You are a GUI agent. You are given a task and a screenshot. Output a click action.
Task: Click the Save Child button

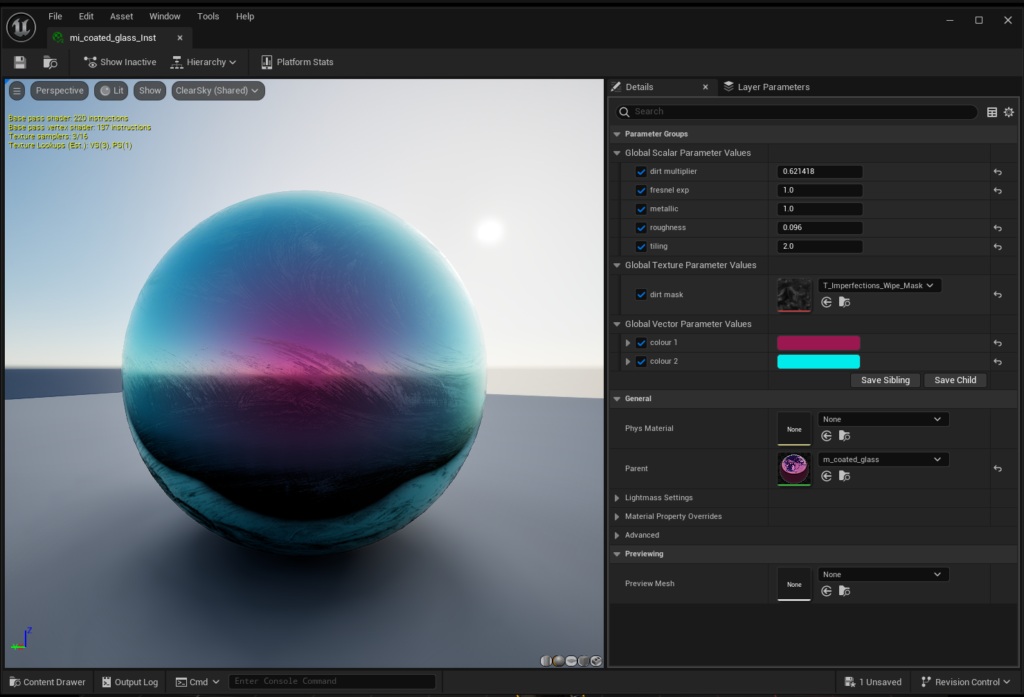click(x=954, y=380)
